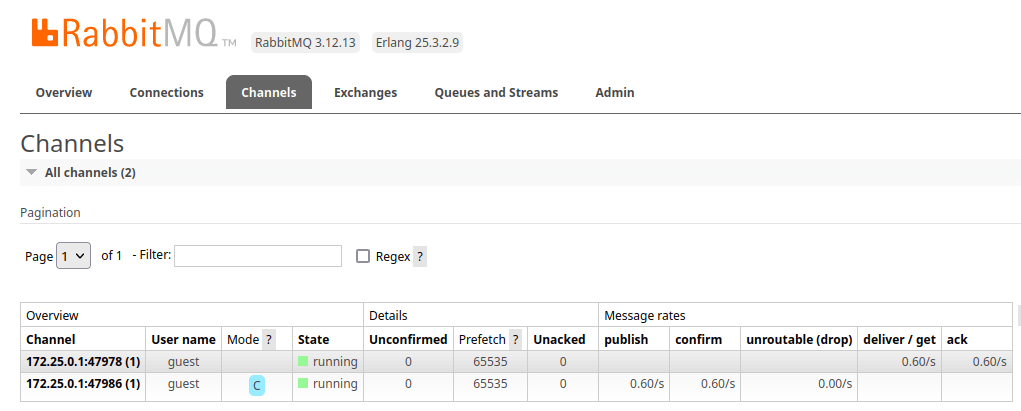This screenshot has width=1021, height=411.
Task: Select the Channels tab
Action: (x=269, y=92)
